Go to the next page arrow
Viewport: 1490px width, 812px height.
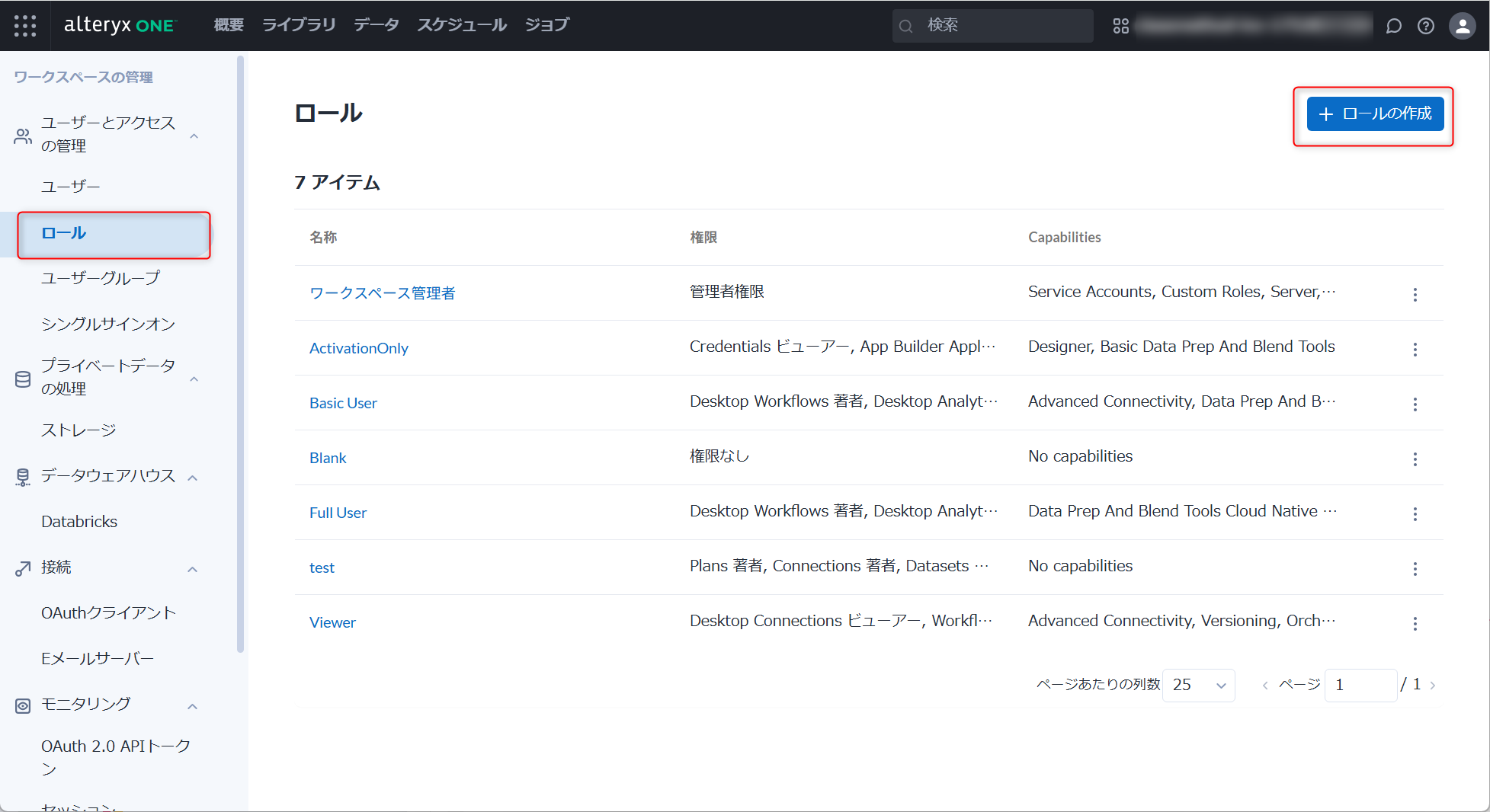1433,686
